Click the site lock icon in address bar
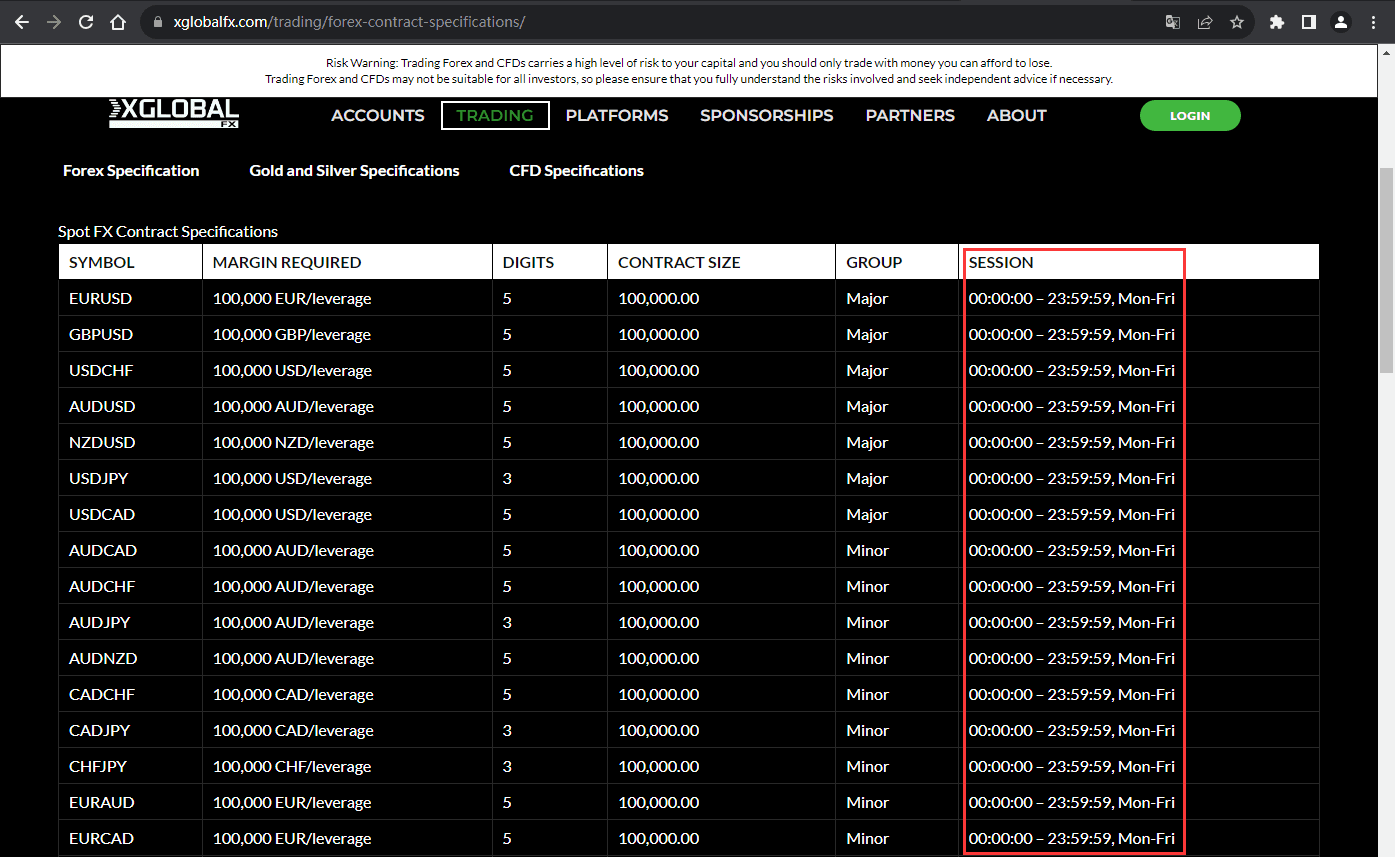 158,22
